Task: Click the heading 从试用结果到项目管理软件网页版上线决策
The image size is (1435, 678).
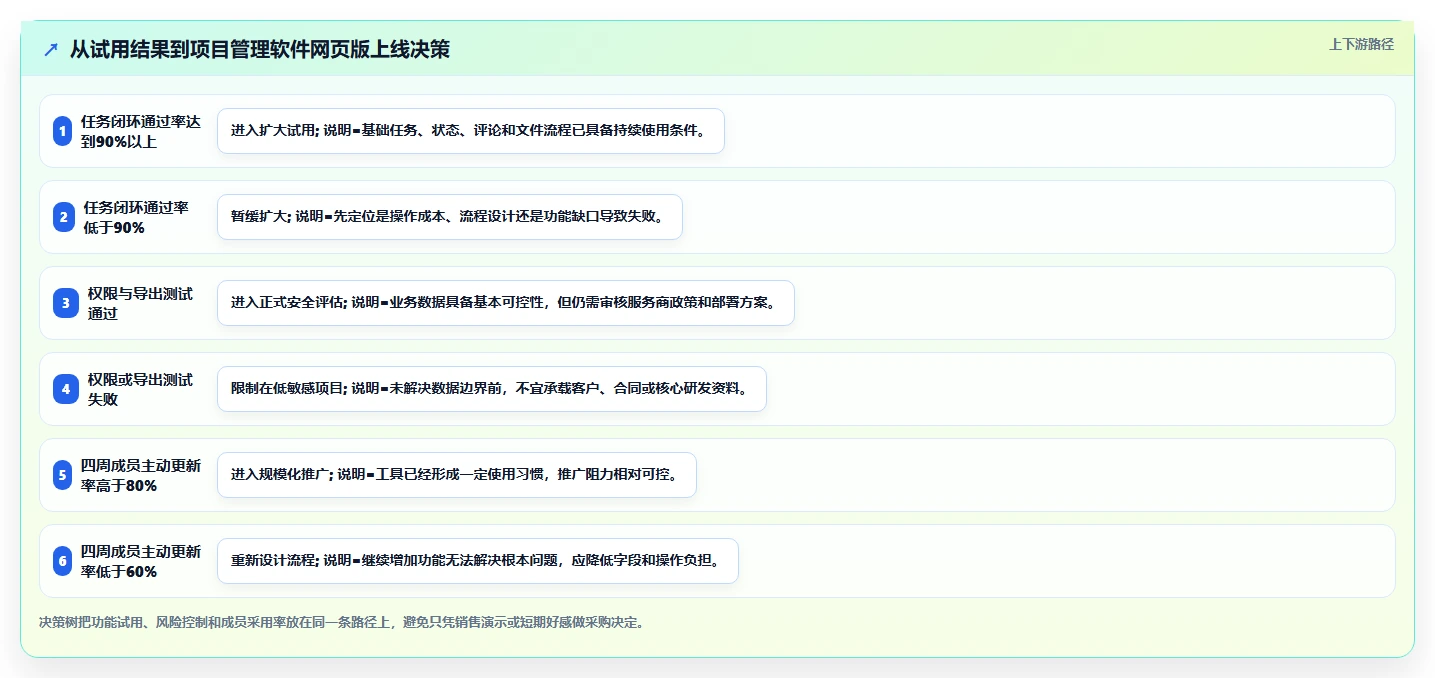Action: click(260, 49)
